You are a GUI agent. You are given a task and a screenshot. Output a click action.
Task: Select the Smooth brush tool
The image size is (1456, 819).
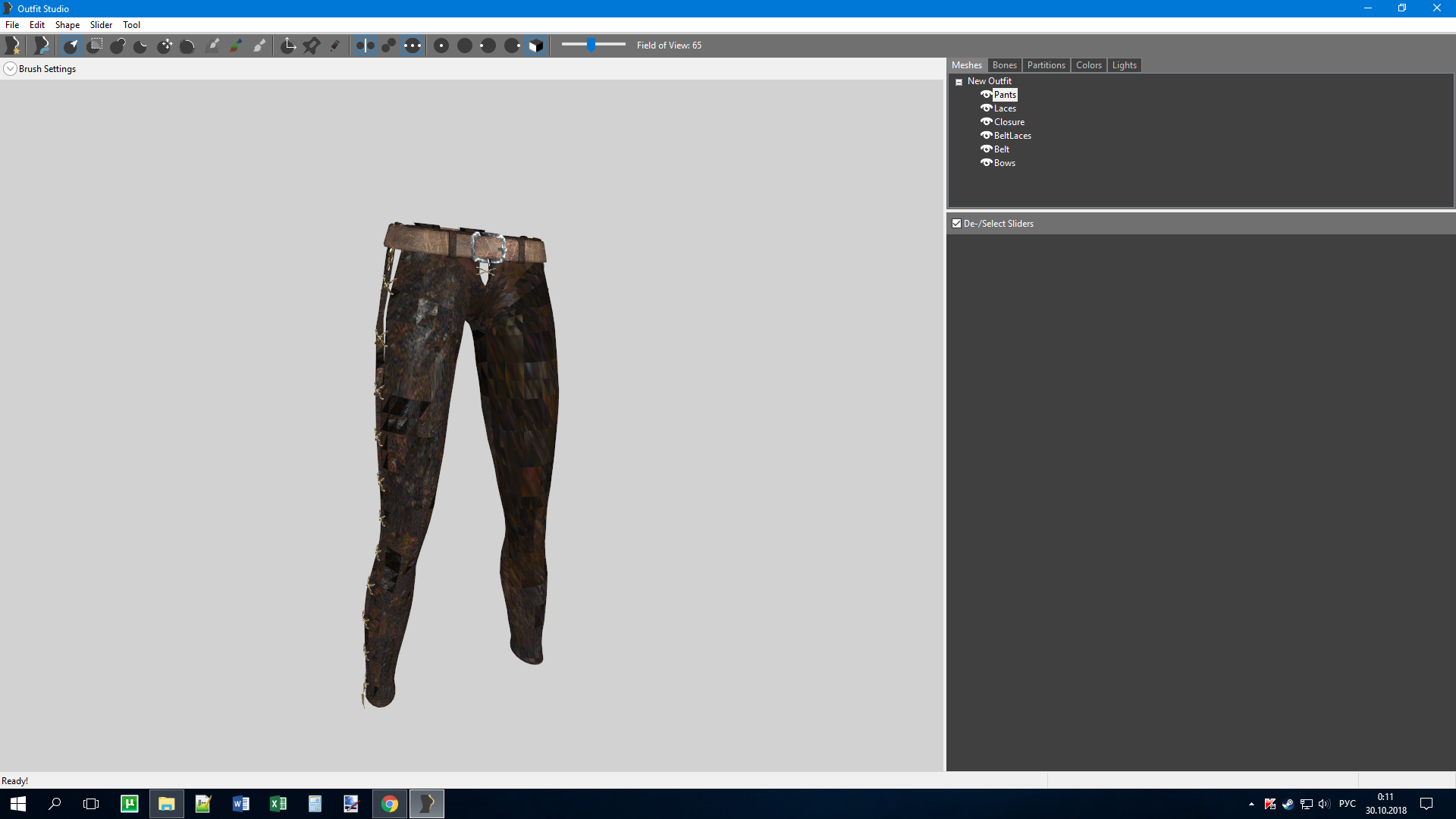click(x=187, y=45)
